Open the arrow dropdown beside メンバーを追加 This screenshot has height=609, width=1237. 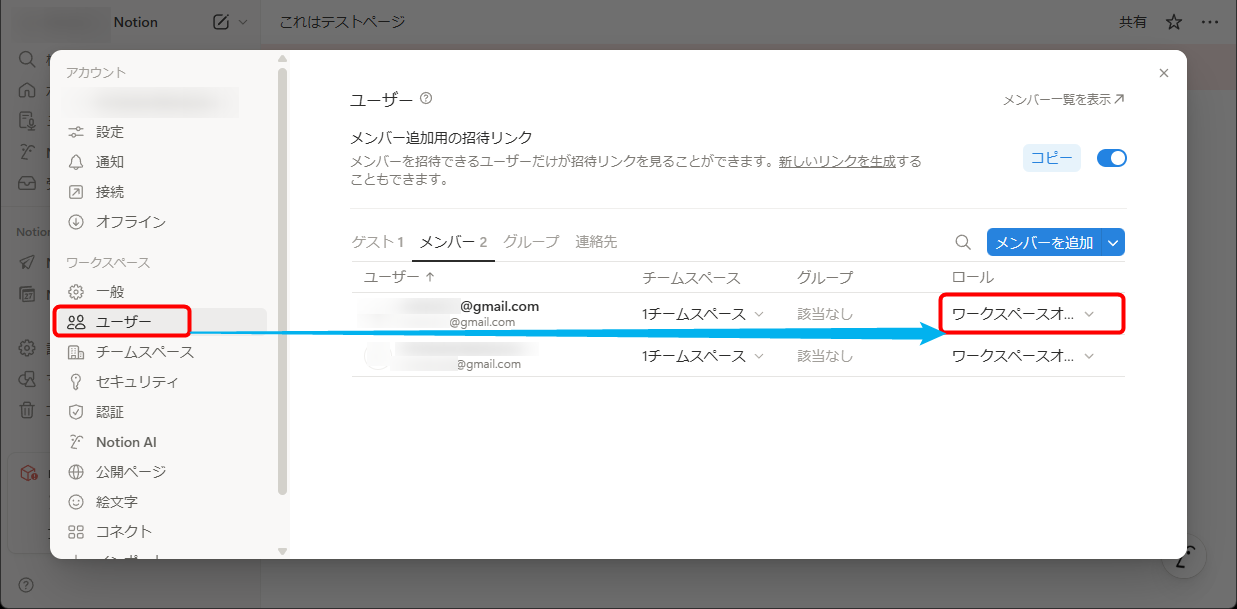click(x=1113, y=242)
